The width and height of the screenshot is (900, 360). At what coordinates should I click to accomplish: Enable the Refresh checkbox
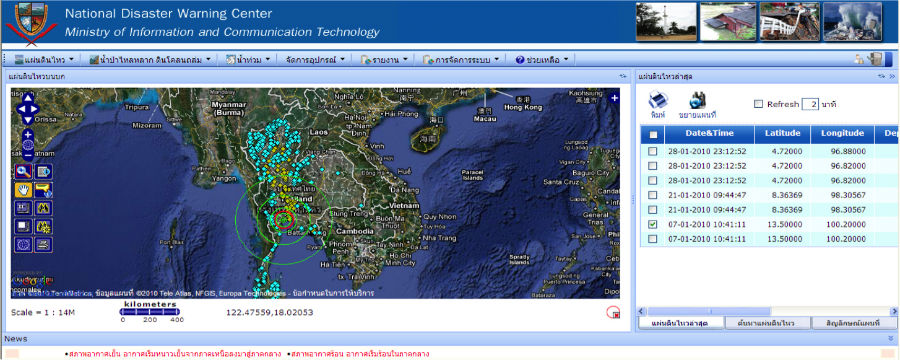tap(758, 104)
